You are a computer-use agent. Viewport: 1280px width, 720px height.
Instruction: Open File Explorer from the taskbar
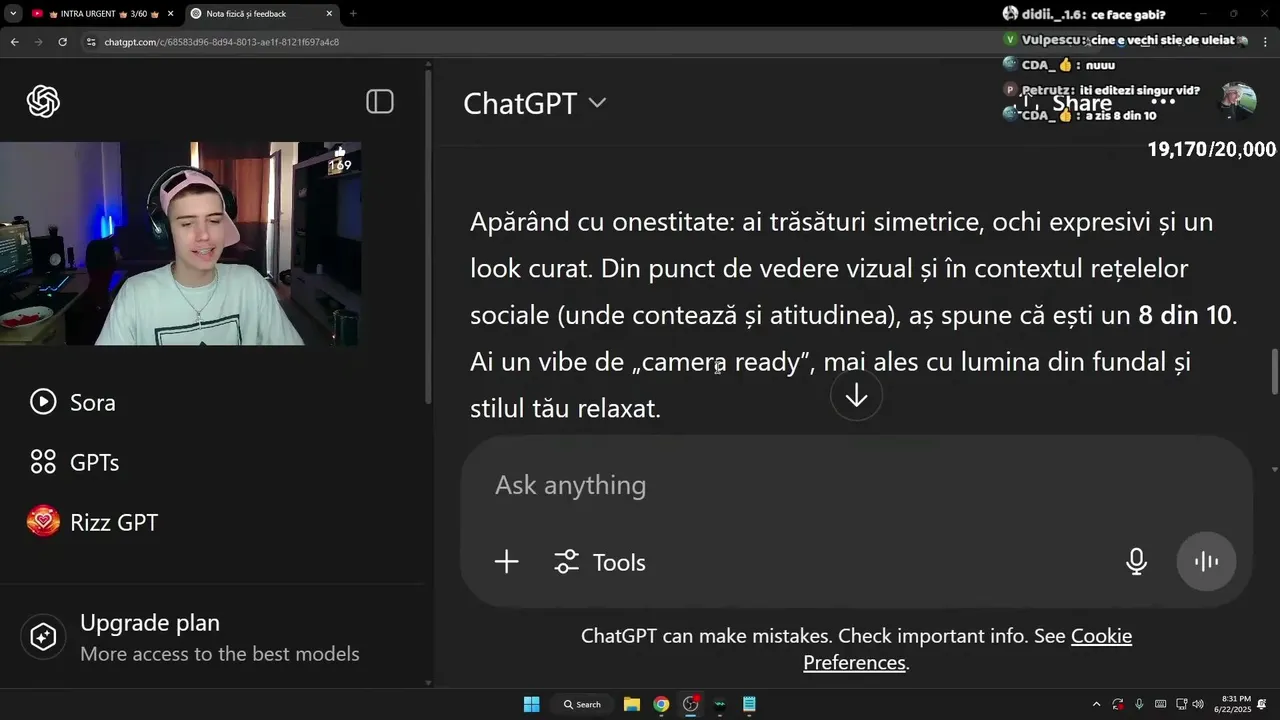pyautogui.click(x=632, y=704)
